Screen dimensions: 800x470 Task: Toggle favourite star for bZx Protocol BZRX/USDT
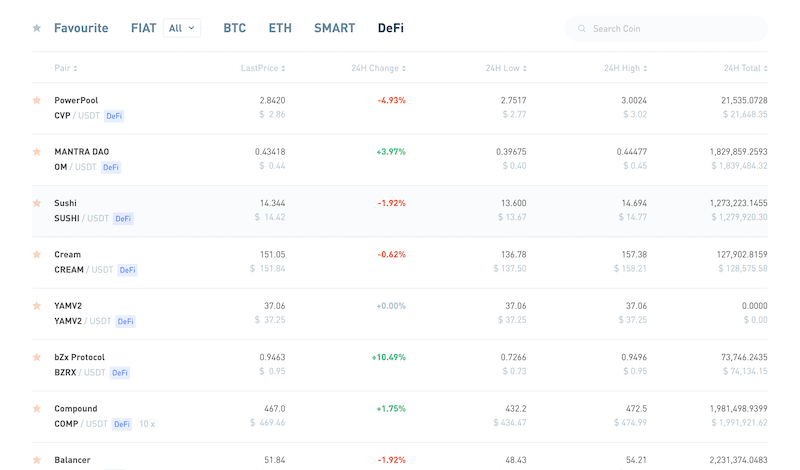point(37,357)
